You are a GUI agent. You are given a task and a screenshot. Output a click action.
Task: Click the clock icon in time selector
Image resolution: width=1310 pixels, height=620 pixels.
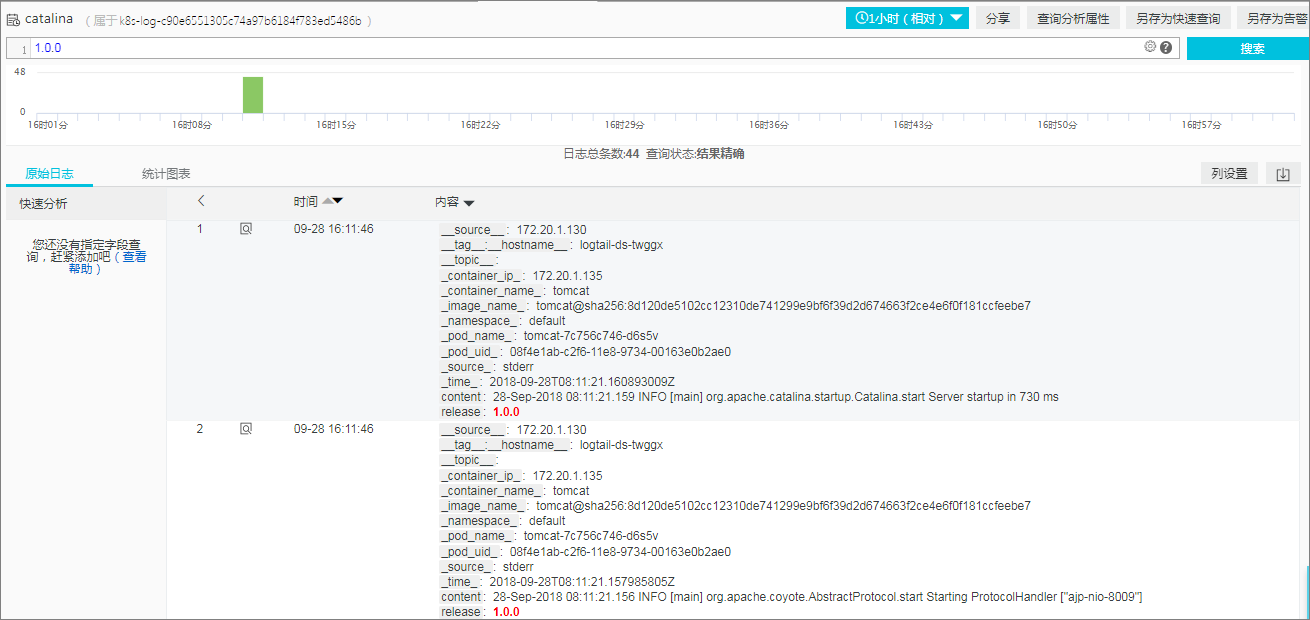tap(861, 18)
